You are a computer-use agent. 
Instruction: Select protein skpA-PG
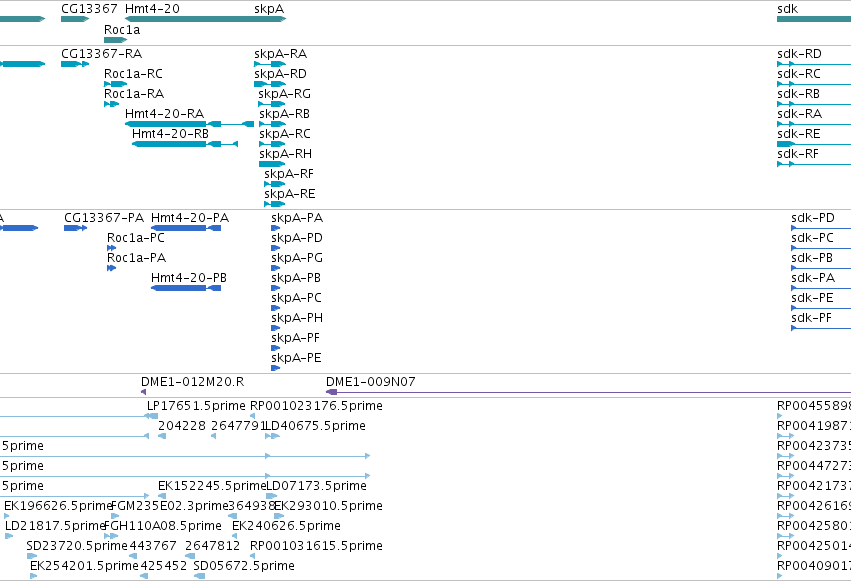click(297, 258)
